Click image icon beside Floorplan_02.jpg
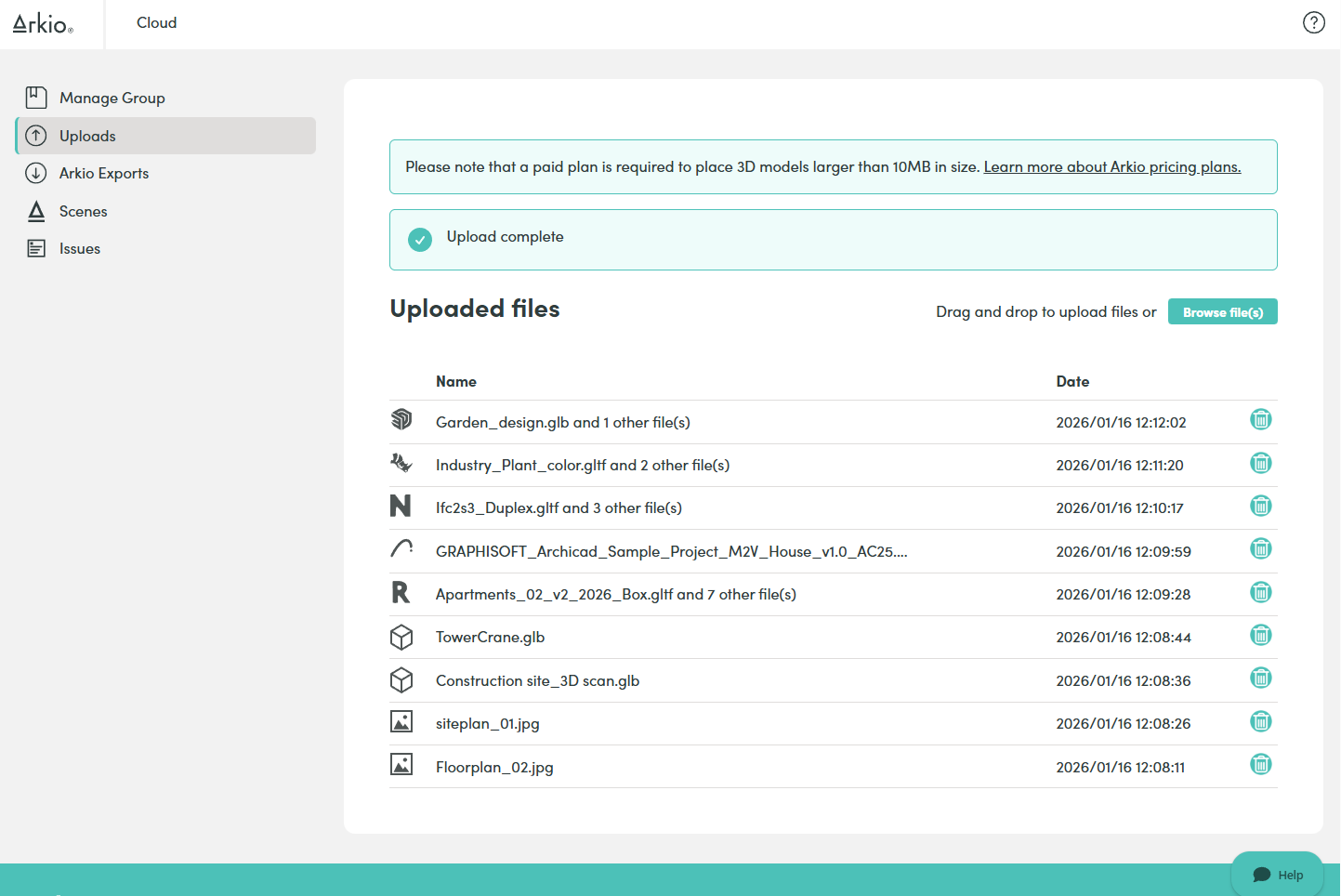1341x896 pixels. click(x=401, y=764)
